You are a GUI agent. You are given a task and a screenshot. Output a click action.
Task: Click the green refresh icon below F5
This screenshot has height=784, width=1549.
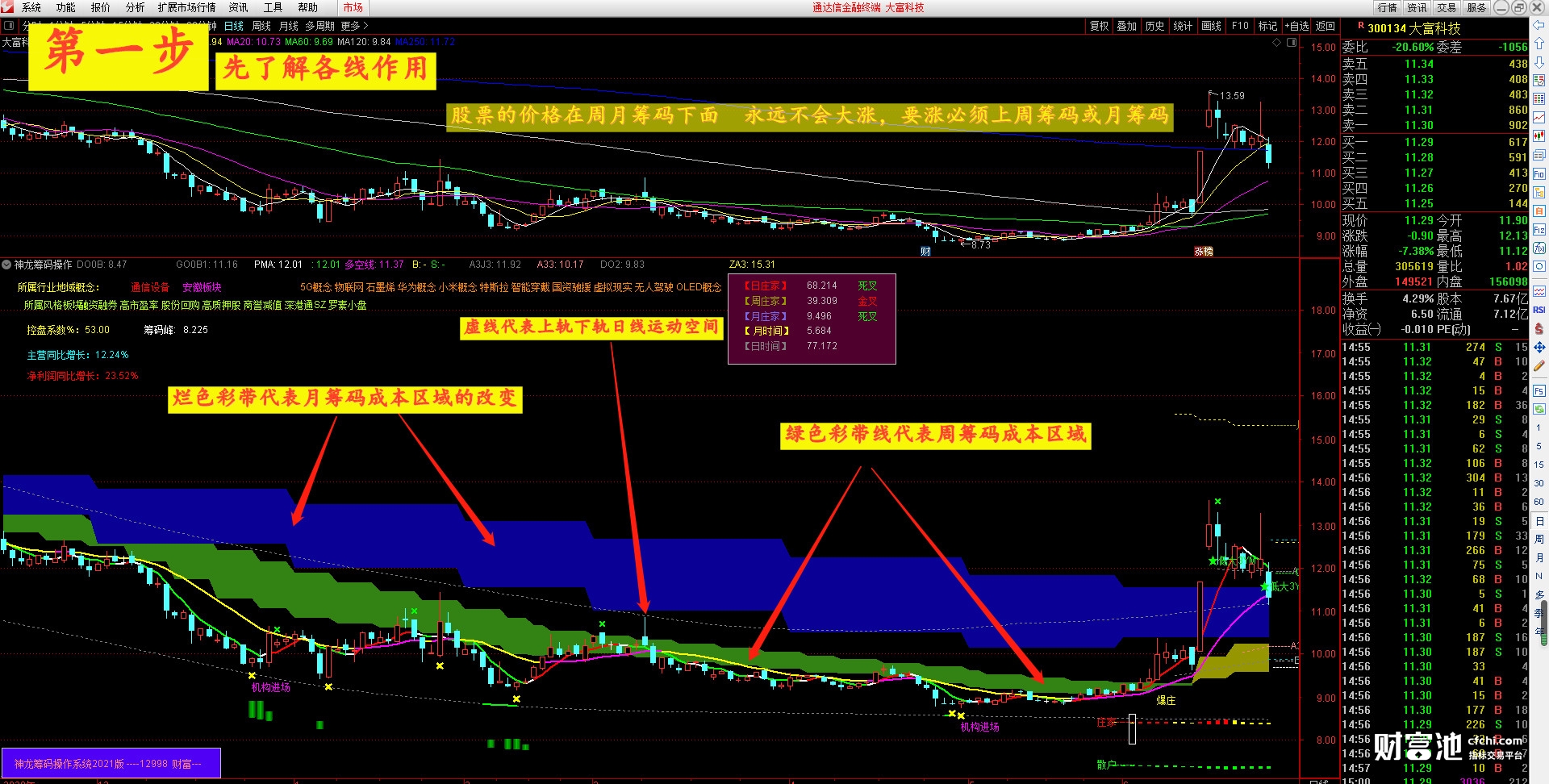tap(1539, 409)
